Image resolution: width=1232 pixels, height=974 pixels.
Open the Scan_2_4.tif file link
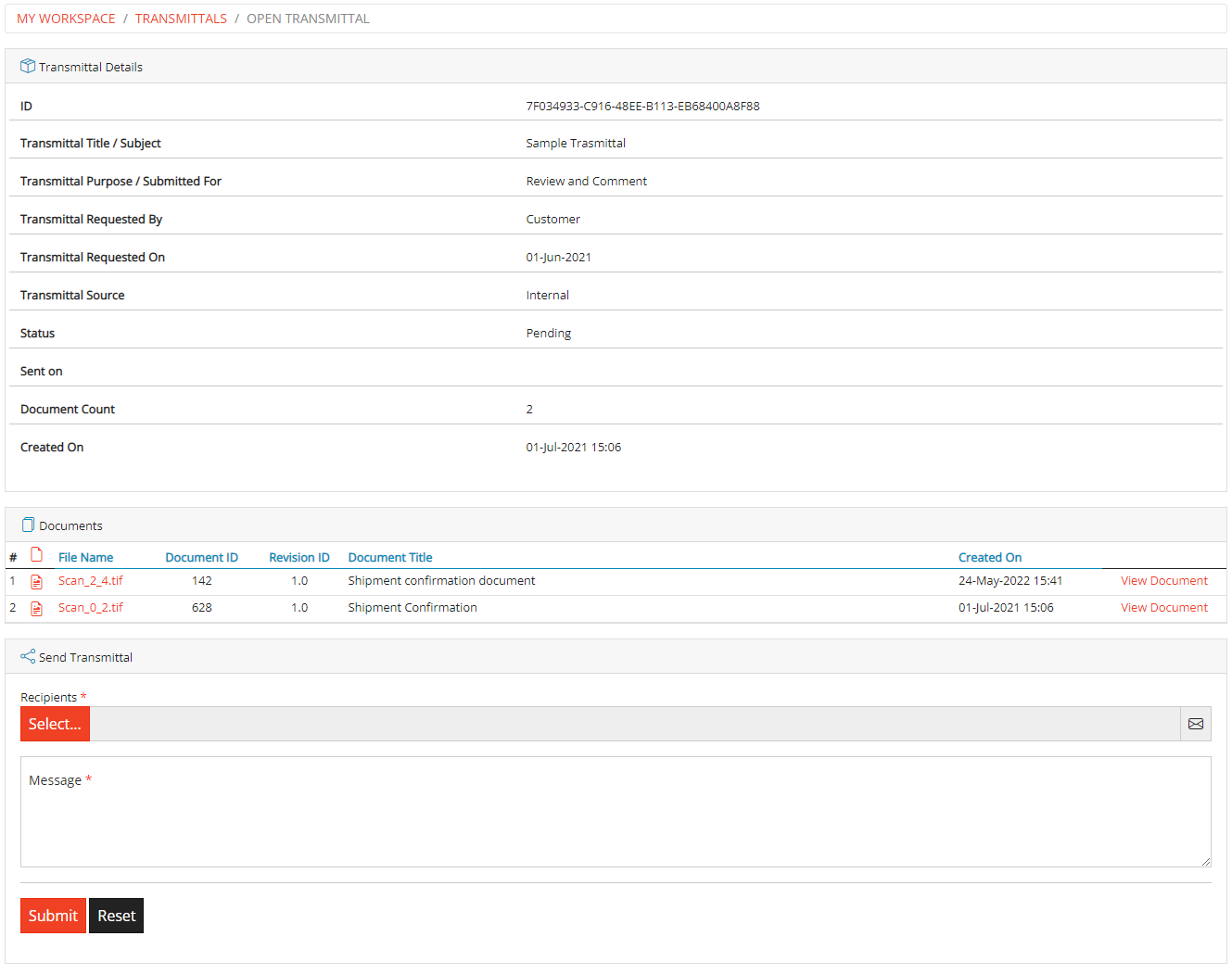click(90, 580)
